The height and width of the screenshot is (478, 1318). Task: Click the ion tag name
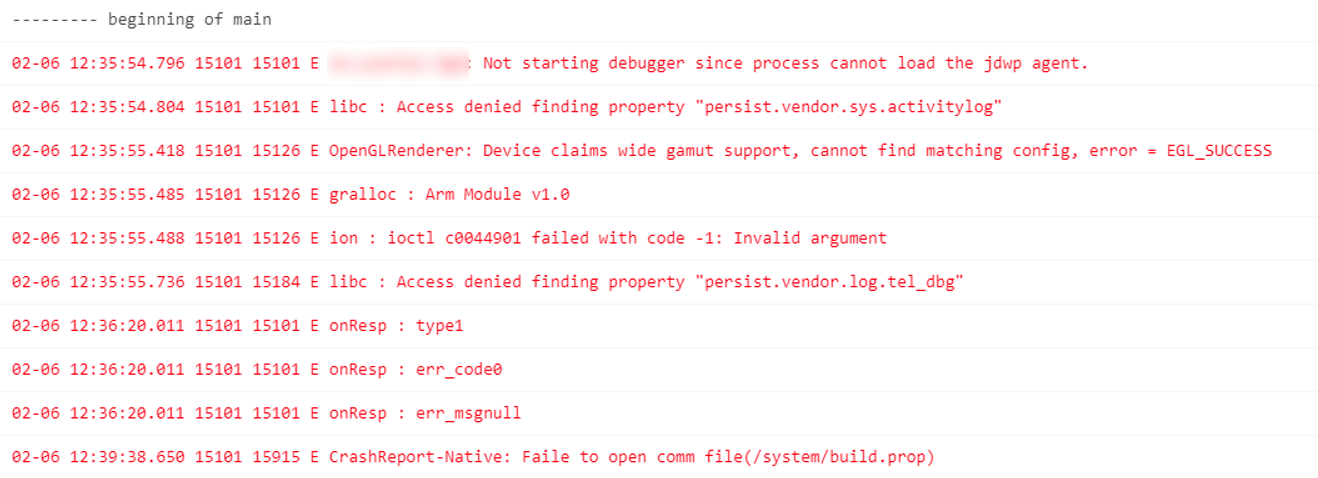(343, 238)
